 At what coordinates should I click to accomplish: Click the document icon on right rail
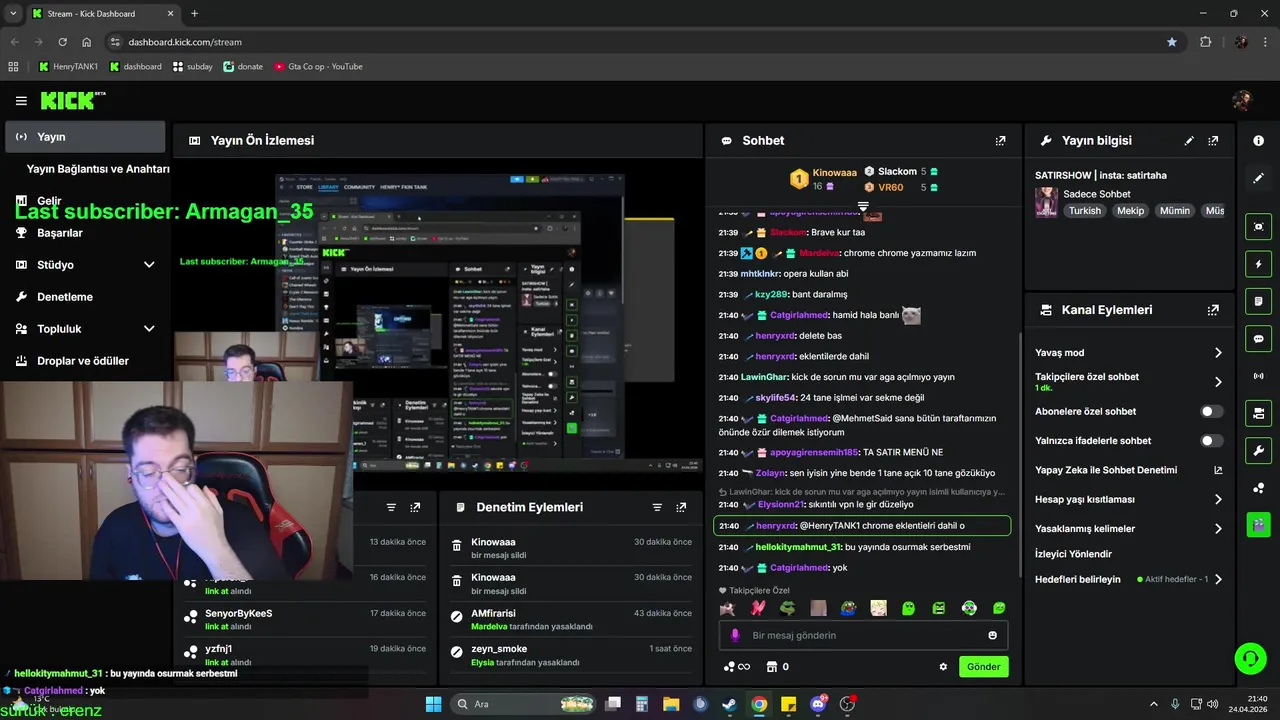point(1258,301)
